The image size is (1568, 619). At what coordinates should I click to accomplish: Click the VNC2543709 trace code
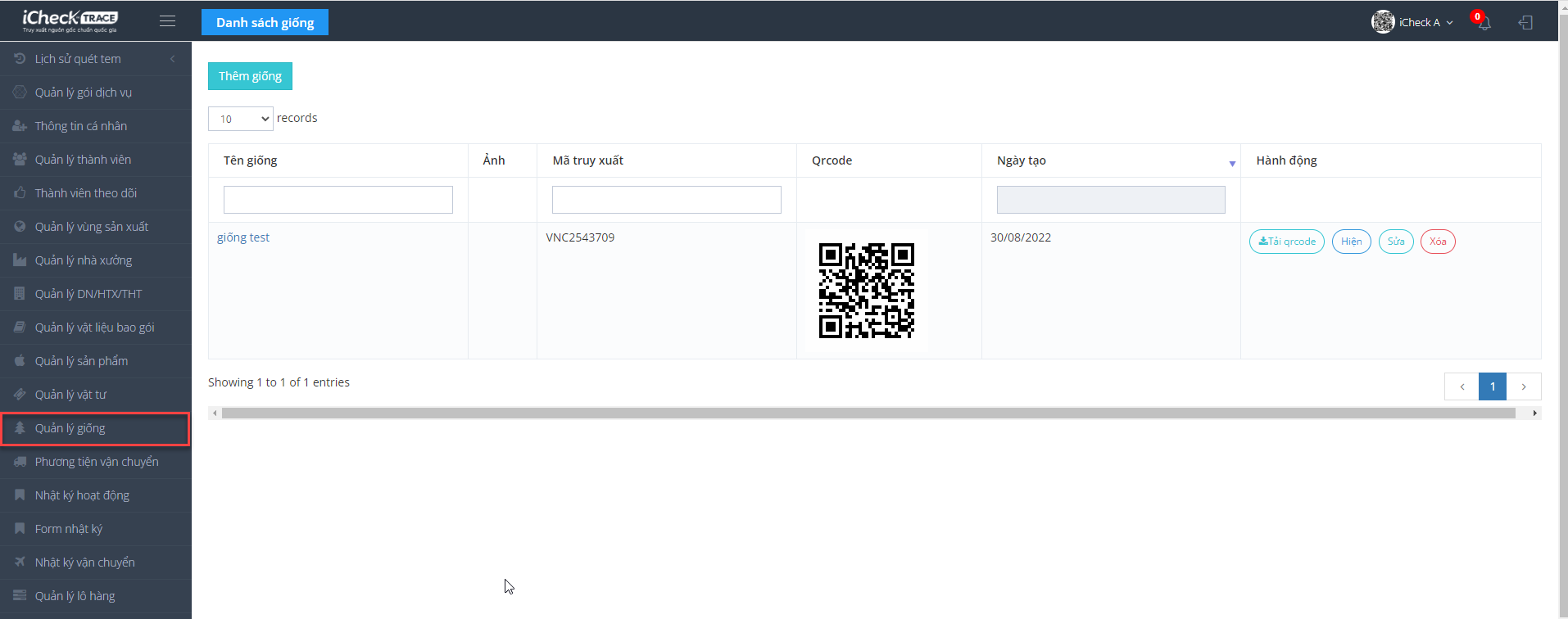coord(580,237)
